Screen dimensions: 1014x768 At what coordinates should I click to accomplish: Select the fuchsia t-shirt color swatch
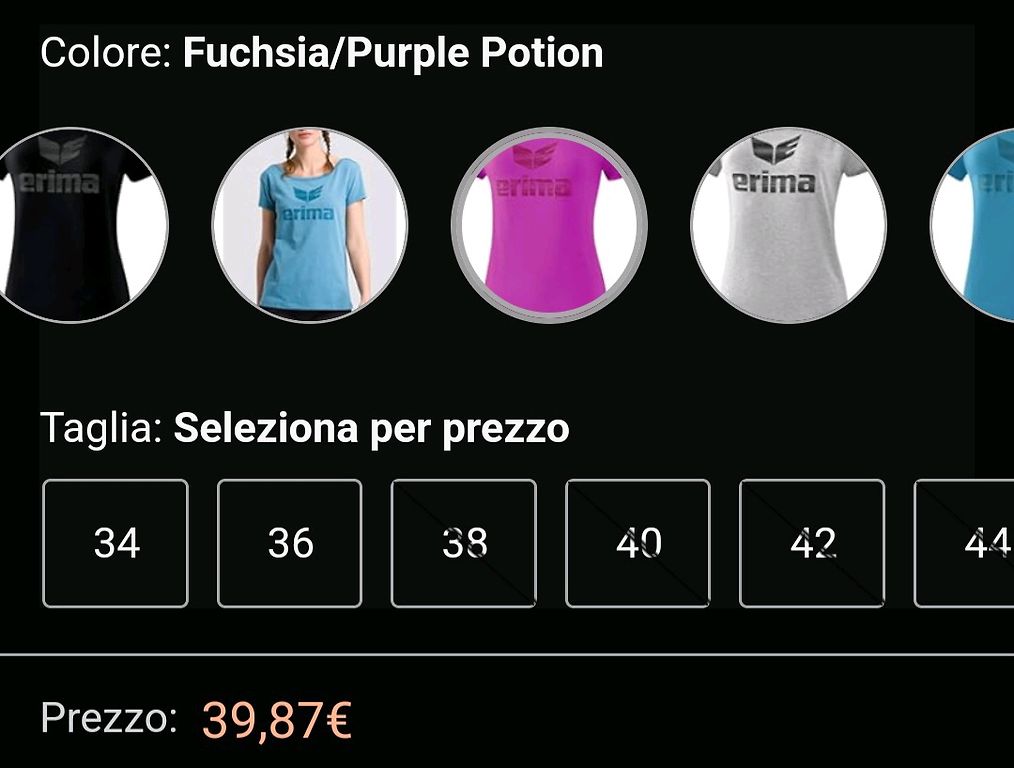click(x=549, y=224)
